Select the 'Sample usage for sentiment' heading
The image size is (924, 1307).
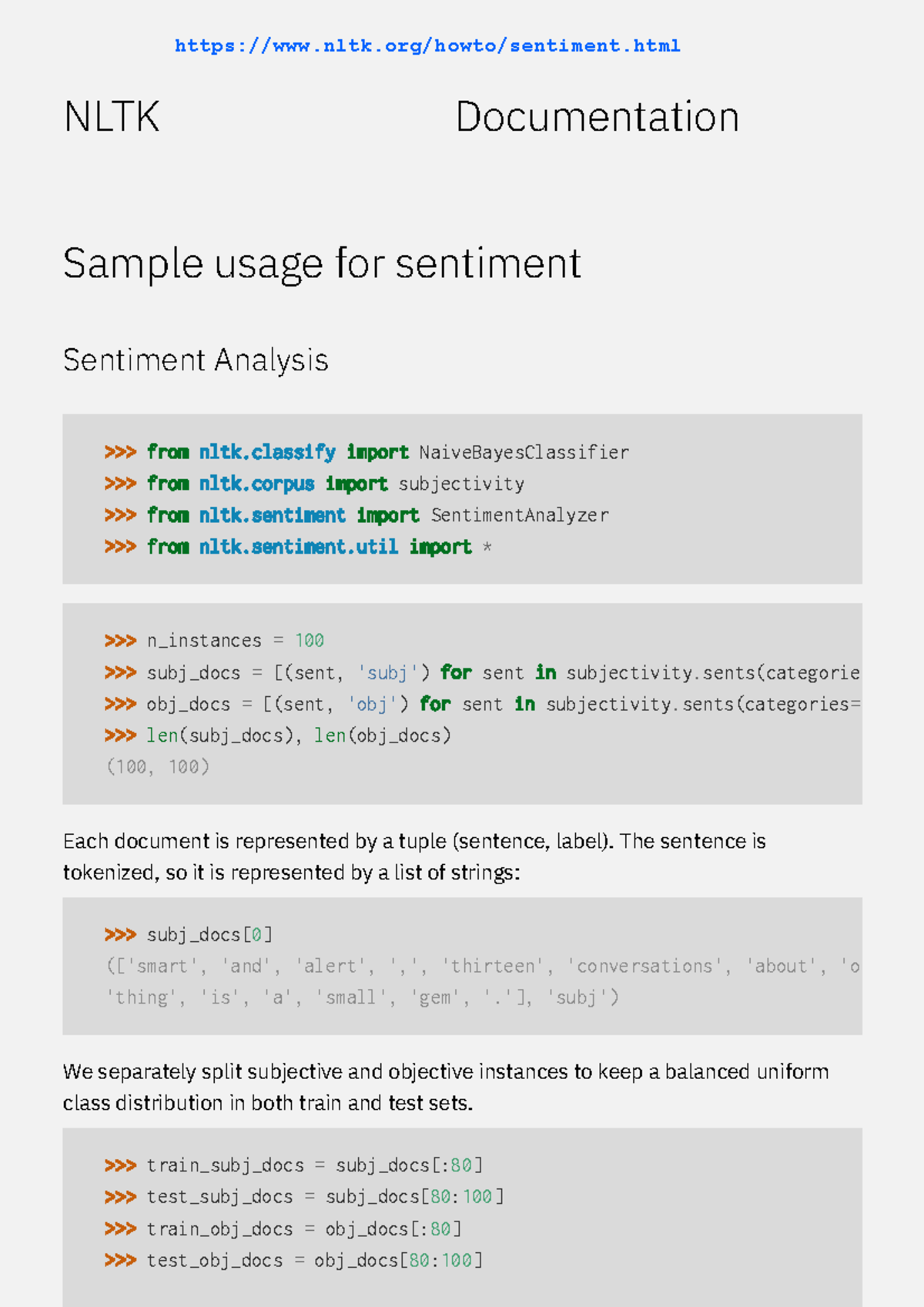point(322,263)
